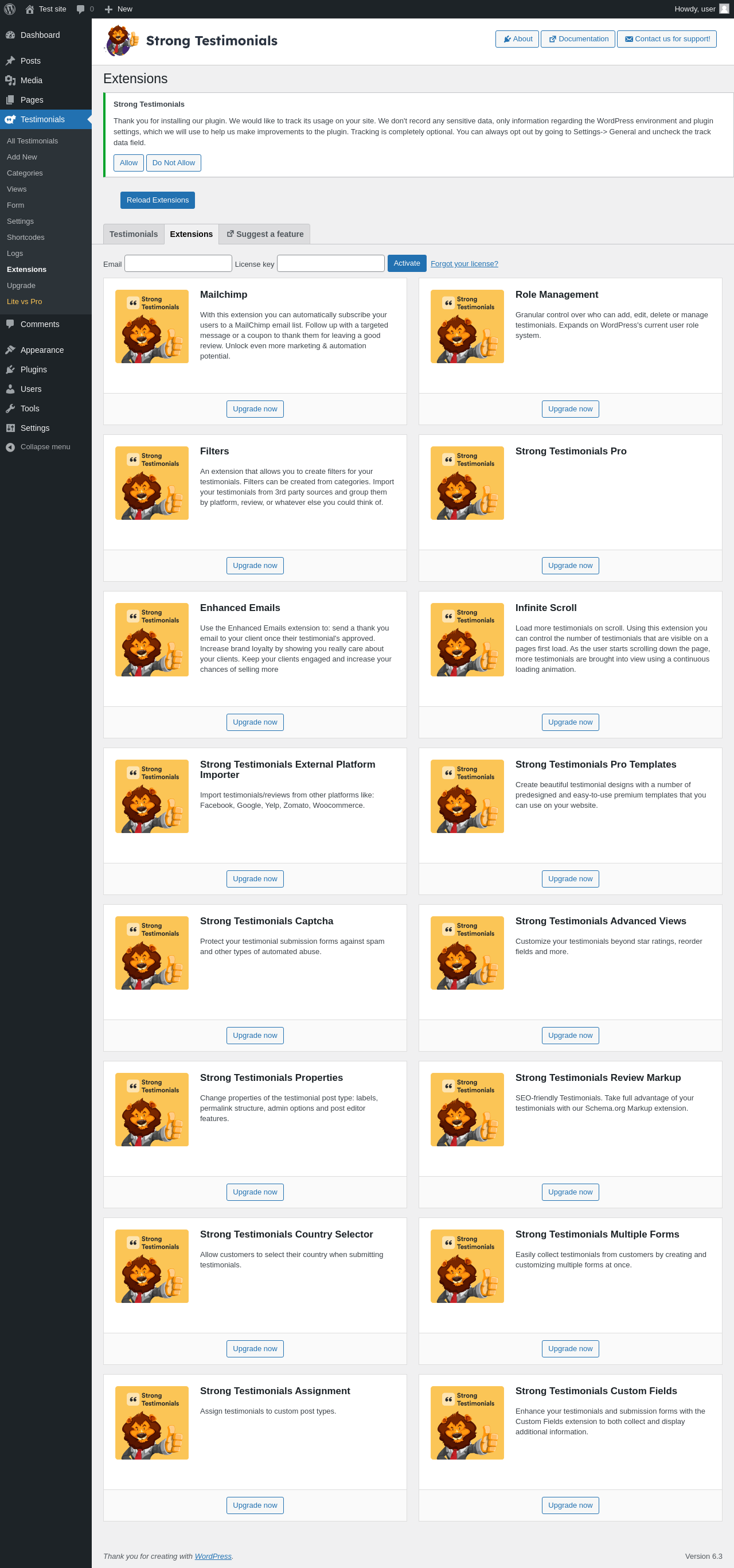Click Upgrade now under External Platform Importer
The image size is (734, 1568).
[255, 879]
